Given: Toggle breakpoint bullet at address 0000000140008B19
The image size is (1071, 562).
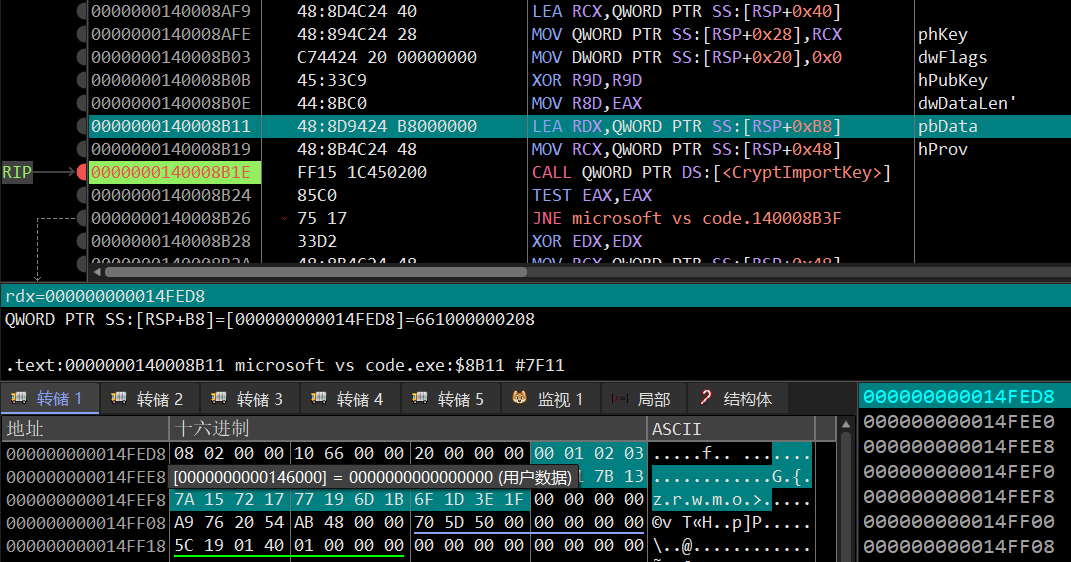Looking at the screenshot, I should [82, 149].
